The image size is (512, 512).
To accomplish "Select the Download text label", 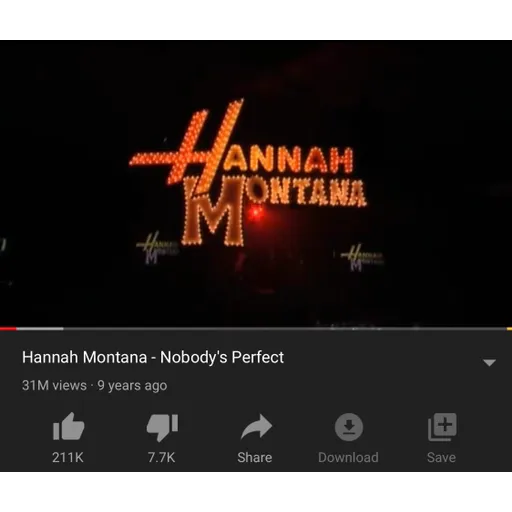I will pos(348,457).
